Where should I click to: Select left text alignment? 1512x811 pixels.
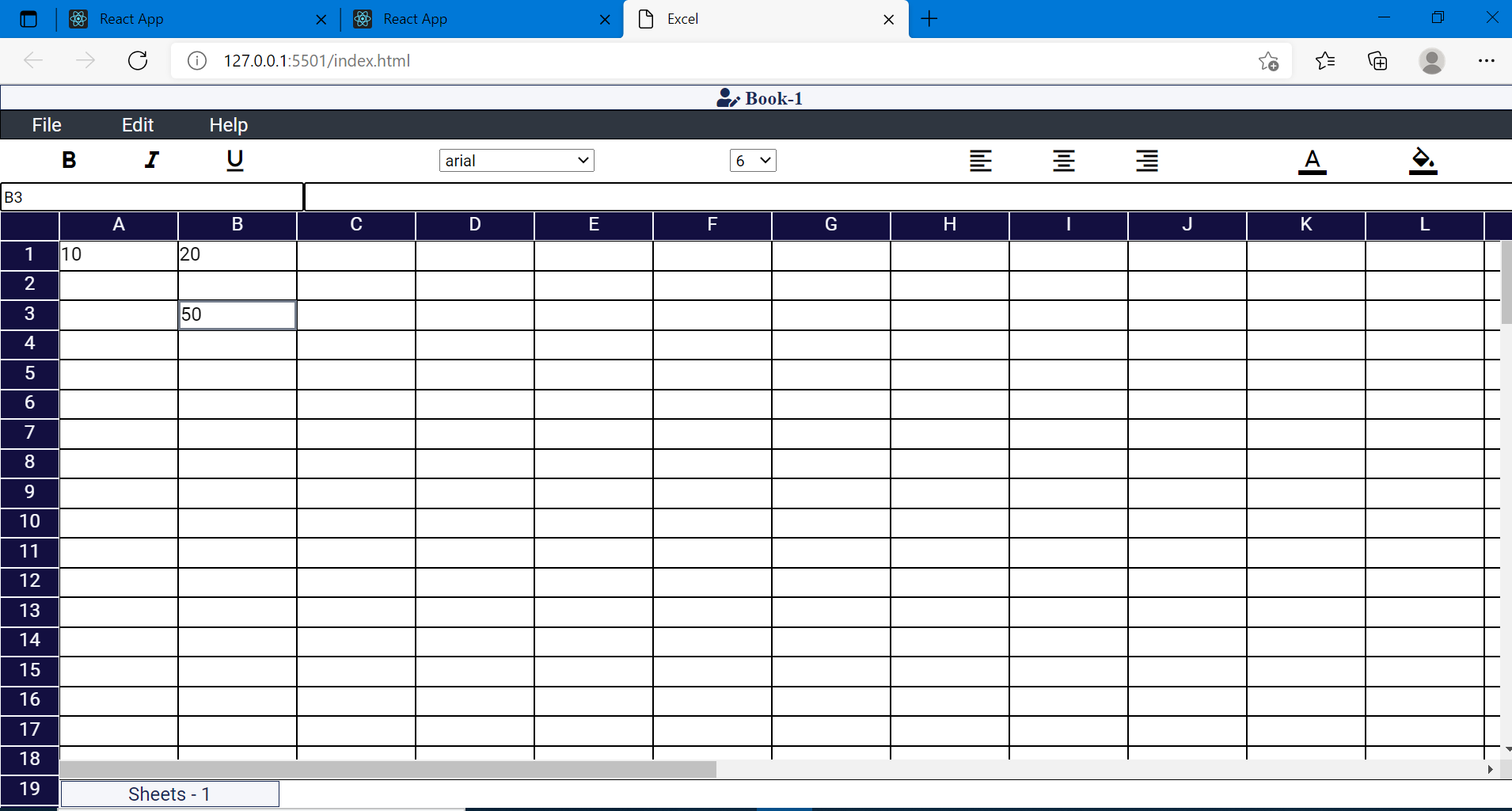(980, 160)
